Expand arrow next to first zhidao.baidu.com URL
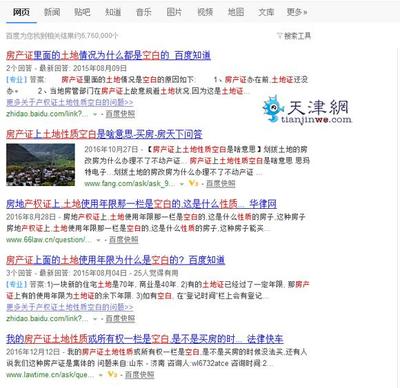 tap(95, 114)
